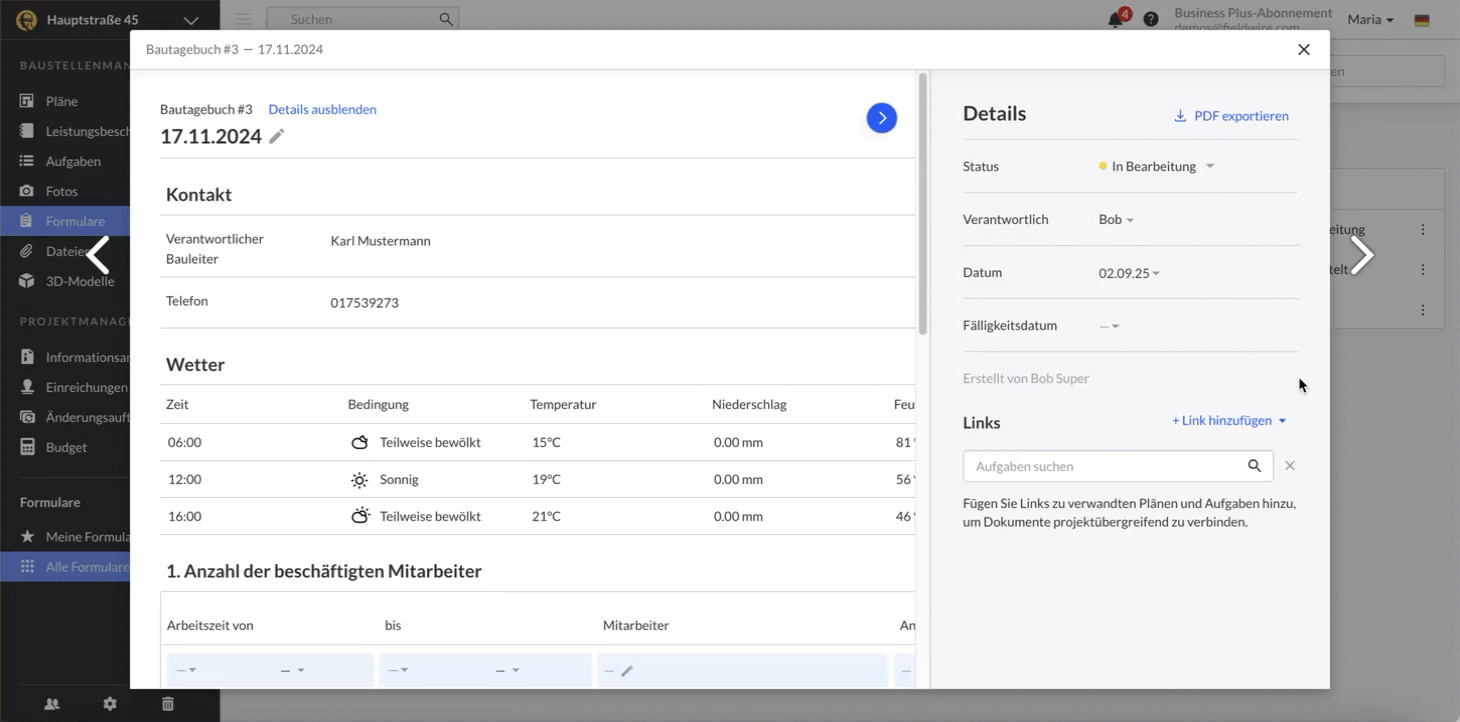
Task: Click the blue next-arrow circle button
Action: coord(881,118)
